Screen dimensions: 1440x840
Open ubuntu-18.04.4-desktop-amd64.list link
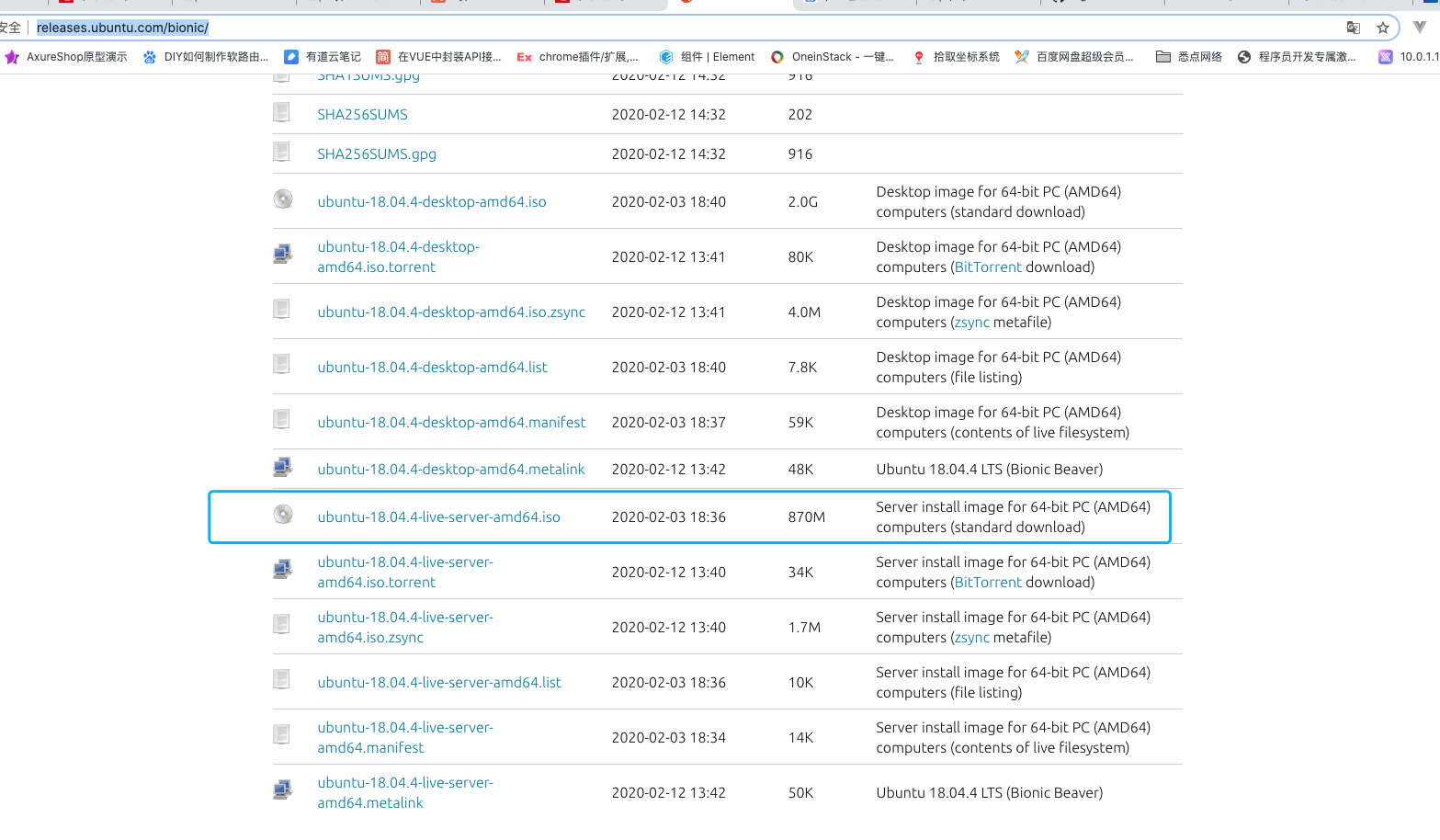432,368
